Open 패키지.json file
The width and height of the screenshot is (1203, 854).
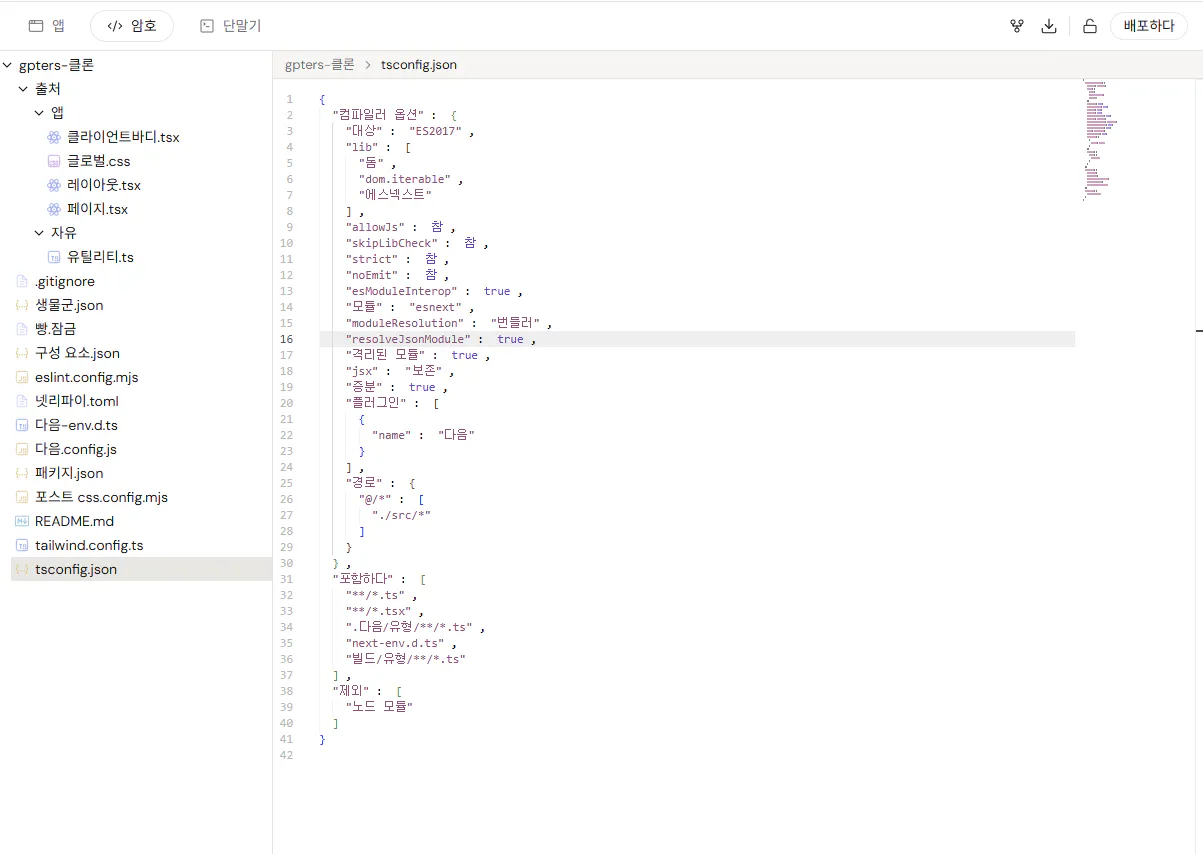[69, 473]
